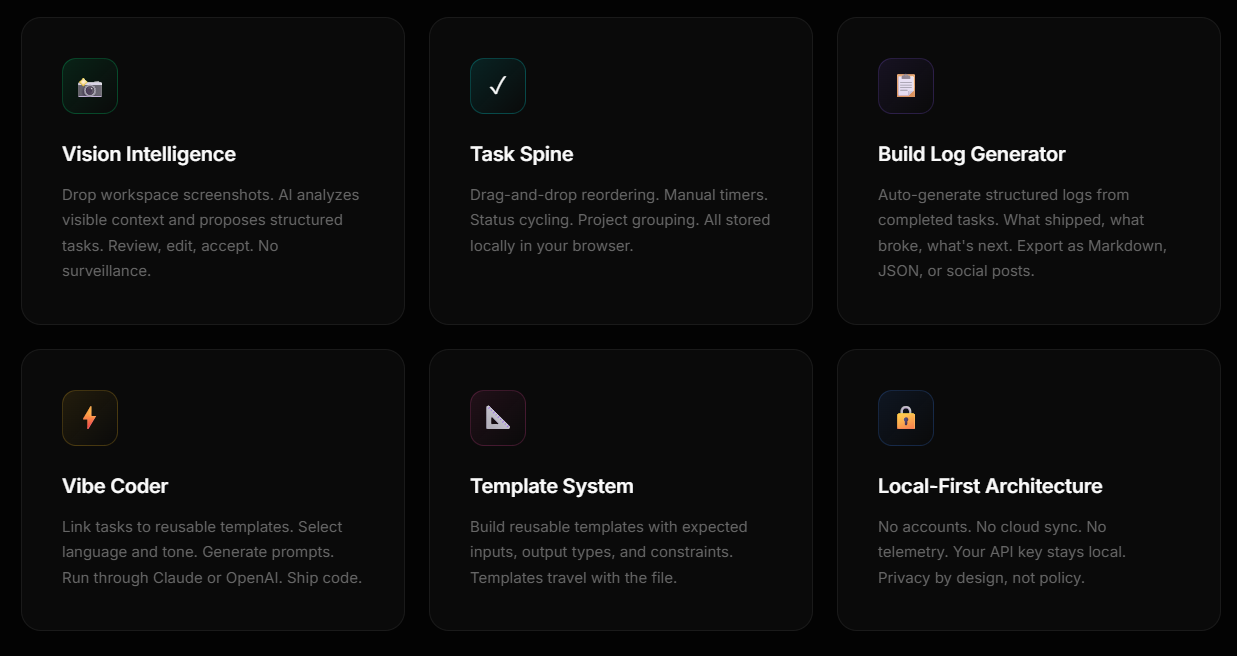Click the camera icon for Vision Intelligence
The height and width of the screenshot is (656, 1237).
[x=90, y=86]
